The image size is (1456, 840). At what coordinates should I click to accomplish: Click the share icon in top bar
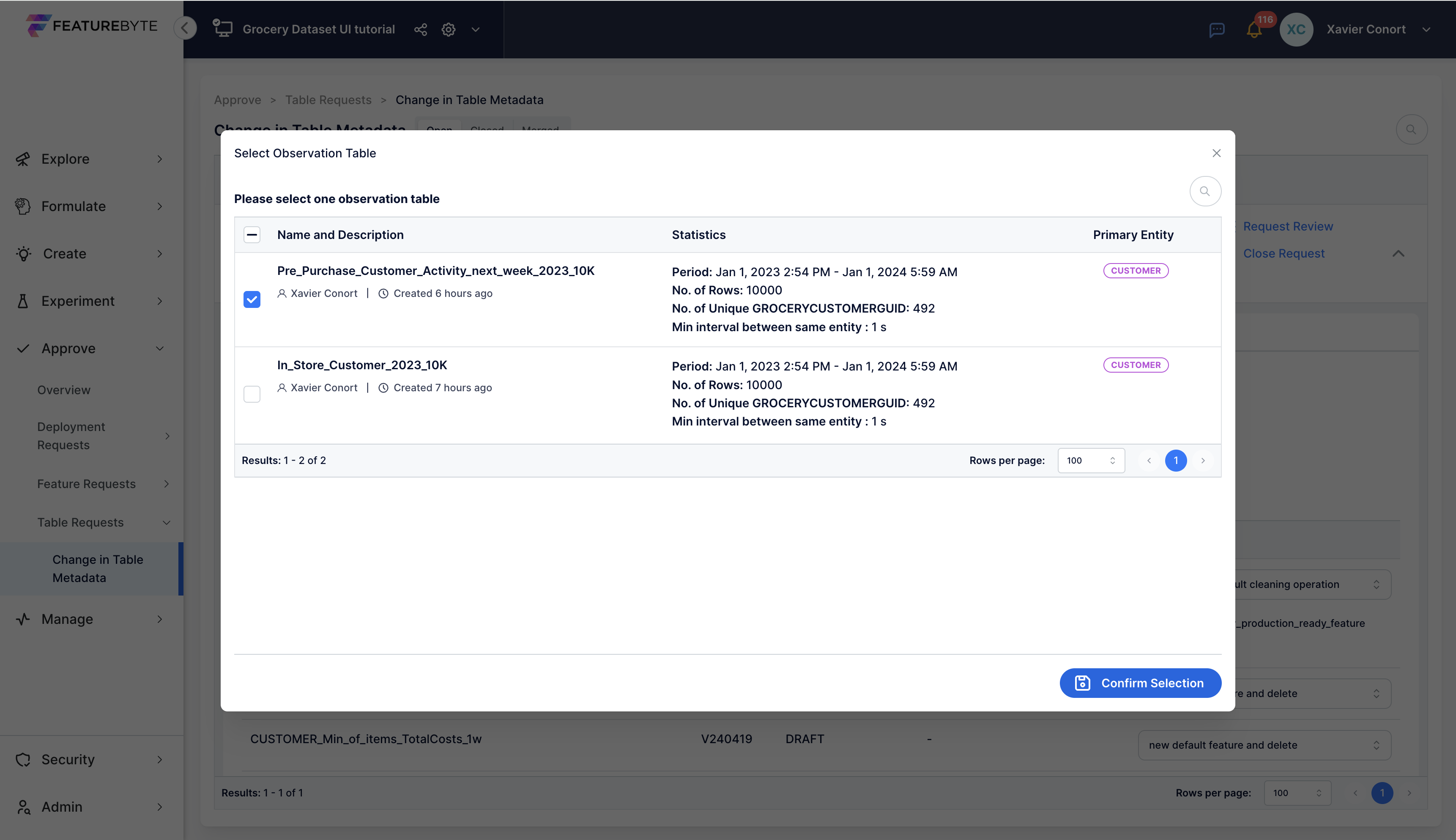420,30
